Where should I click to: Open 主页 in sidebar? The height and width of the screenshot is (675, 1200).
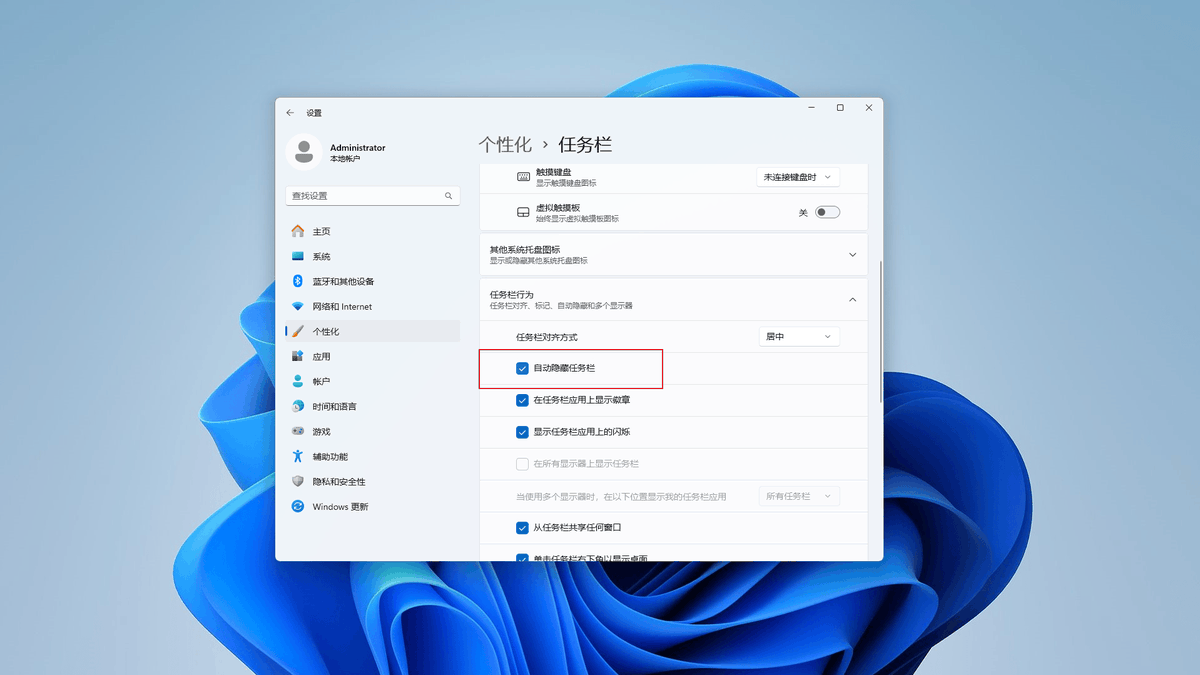click(x=372, y=231)
